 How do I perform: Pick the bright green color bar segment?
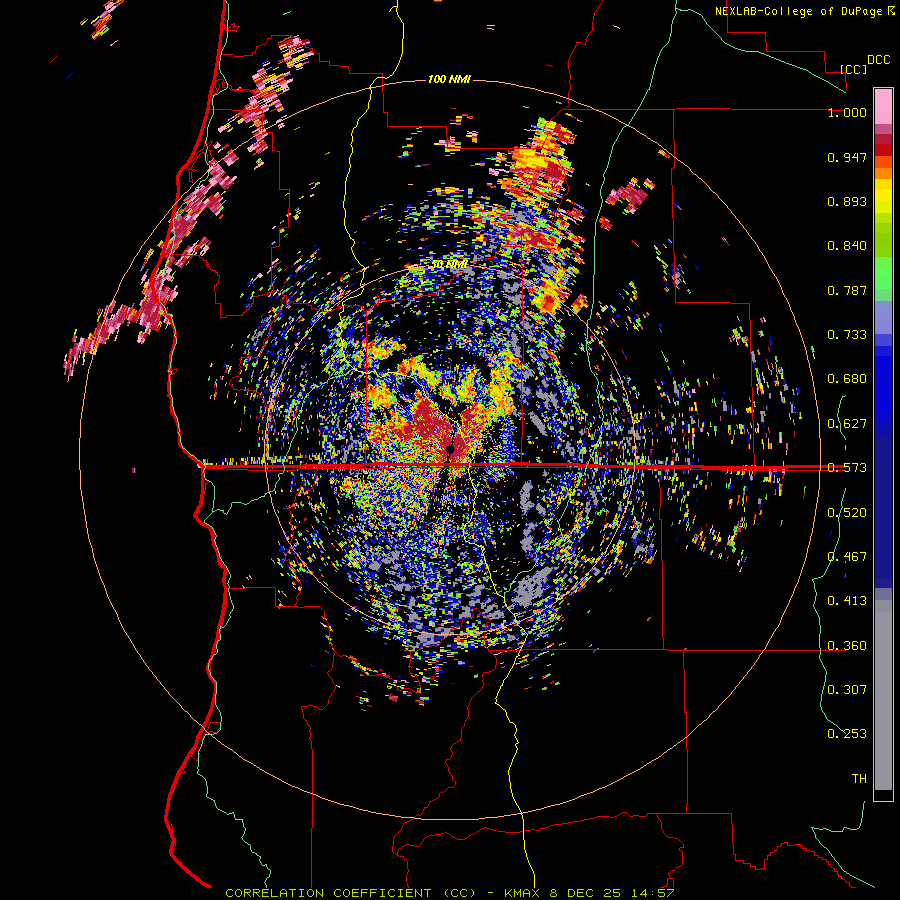tap(883, 273)
